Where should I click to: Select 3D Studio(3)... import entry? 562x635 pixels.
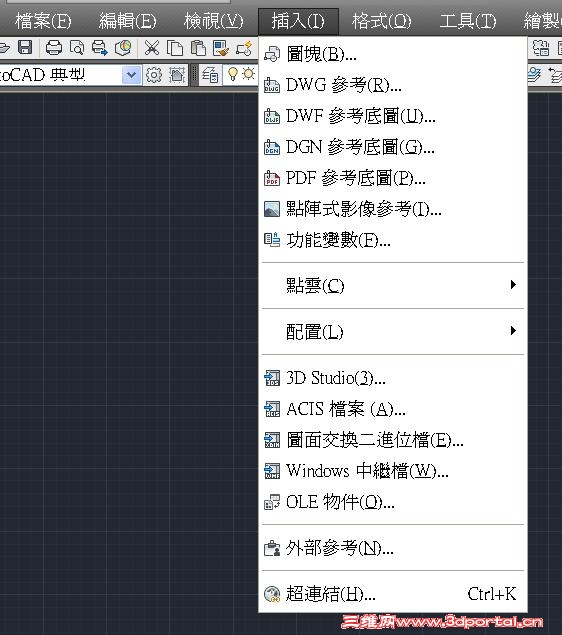coord(393,378)
